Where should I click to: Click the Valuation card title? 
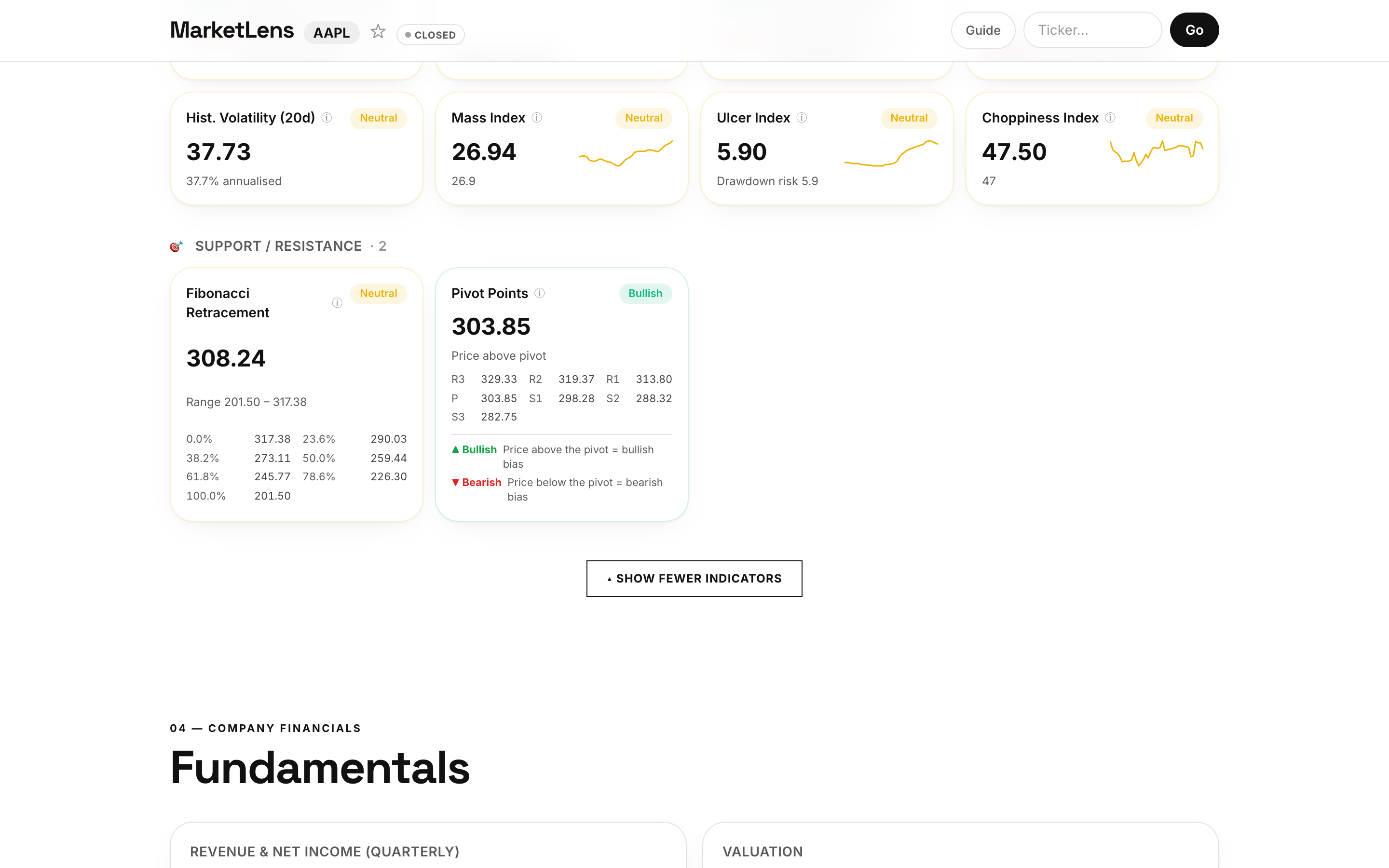(762, 852)
